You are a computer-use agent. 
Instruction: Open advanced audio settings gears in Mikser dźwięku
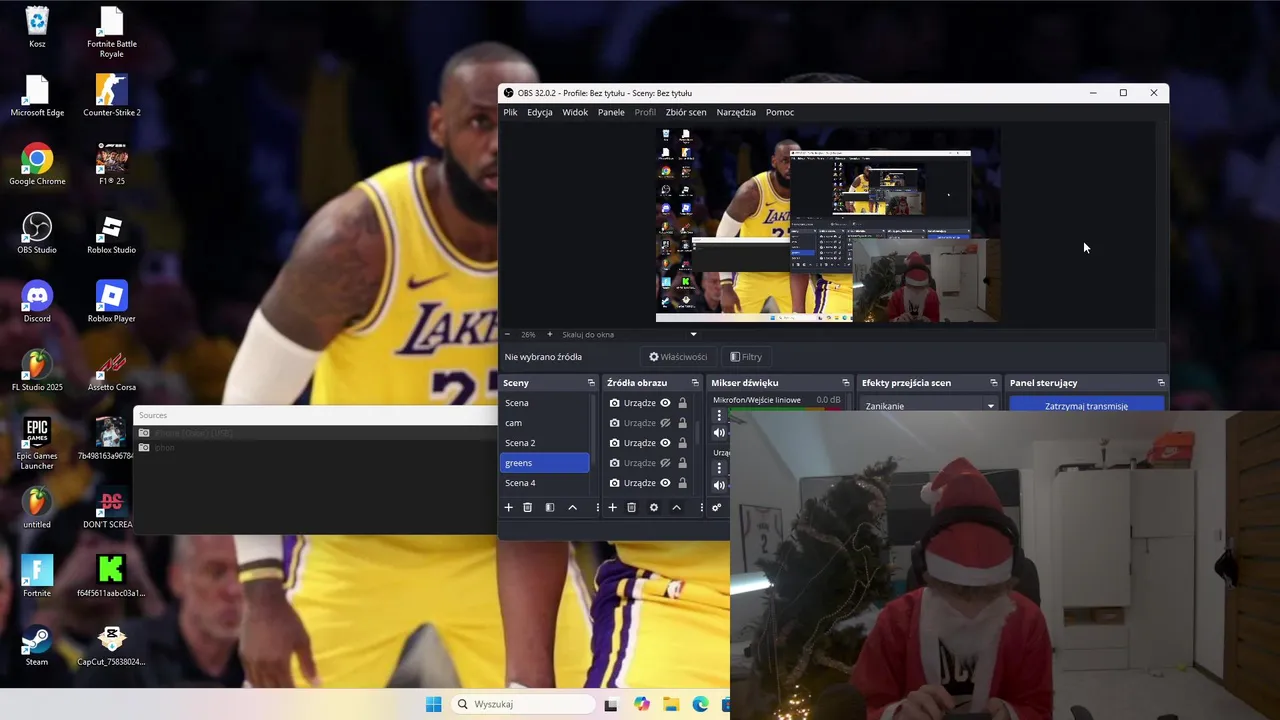pyautogui.click(x=716, y=507)
